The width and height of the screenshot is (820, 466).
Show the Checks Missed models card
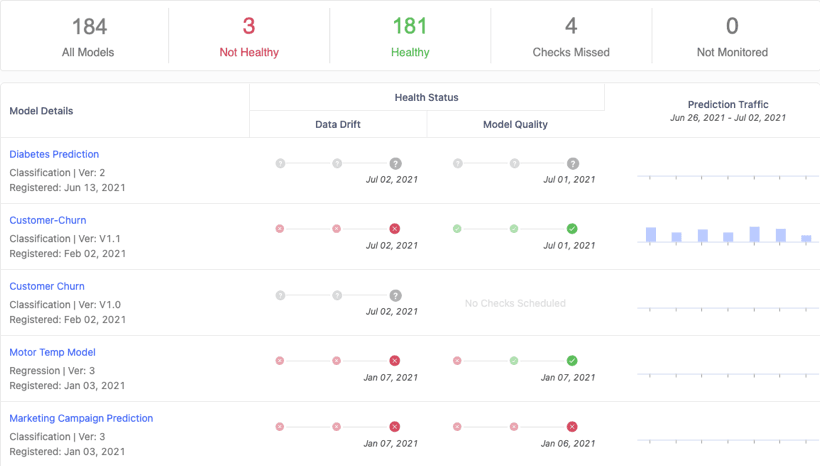click(x=571, y=37)
